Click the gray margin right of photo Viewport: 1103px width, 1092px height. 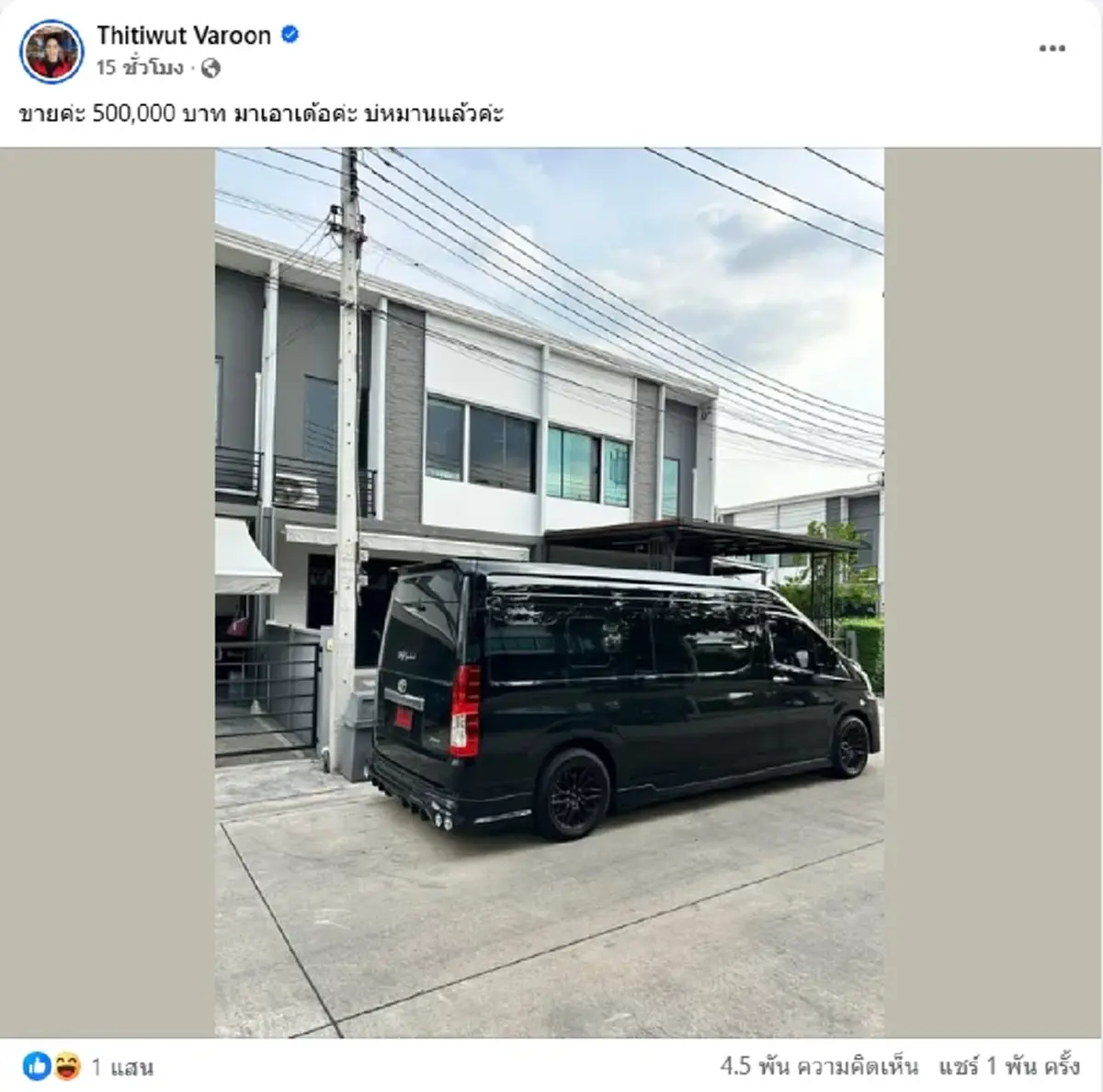coord(993,593)
